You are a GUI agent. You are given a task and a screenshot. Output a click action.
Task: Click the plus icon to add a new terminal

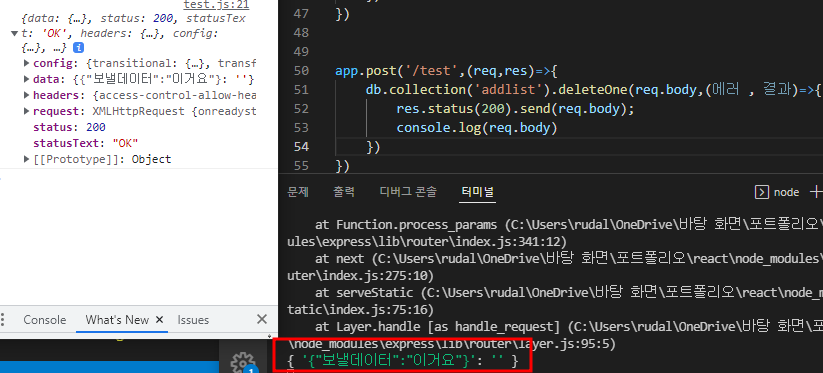(816, 192)
